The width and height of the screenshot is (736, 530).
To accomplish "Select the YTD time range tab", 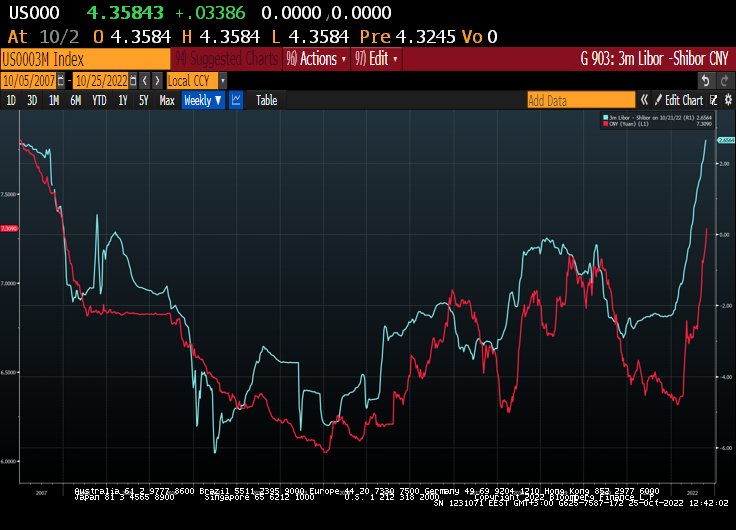I will [x=99, y=100].
